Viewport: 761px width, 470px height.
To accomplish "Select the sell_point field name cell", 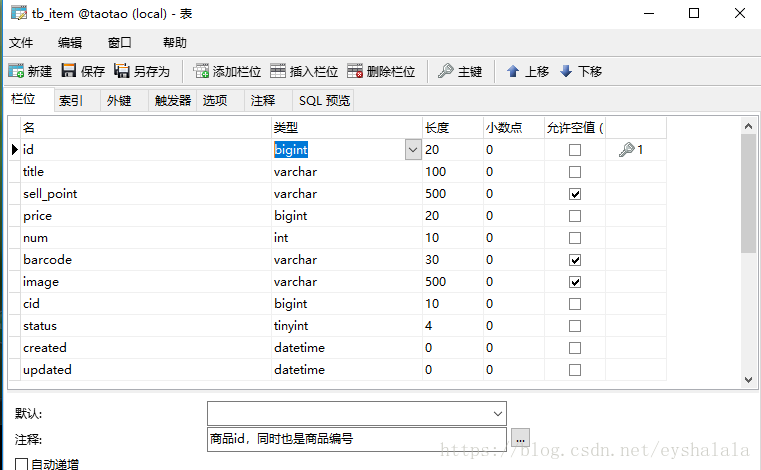I will [146, 194].
